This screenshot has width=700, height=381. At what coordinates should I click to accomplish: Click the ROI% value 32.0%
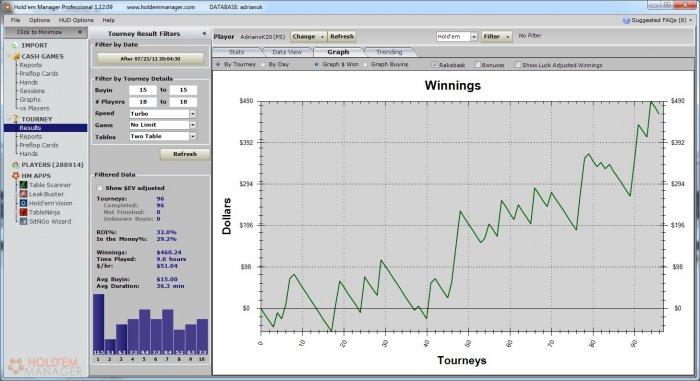(x=166, y=232)
